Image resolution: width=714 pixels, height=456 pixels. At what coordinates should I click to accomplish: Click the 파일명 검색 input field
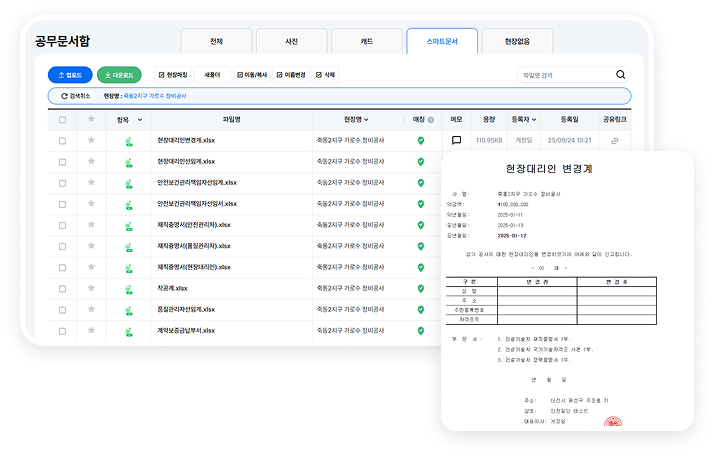[565, 74]
